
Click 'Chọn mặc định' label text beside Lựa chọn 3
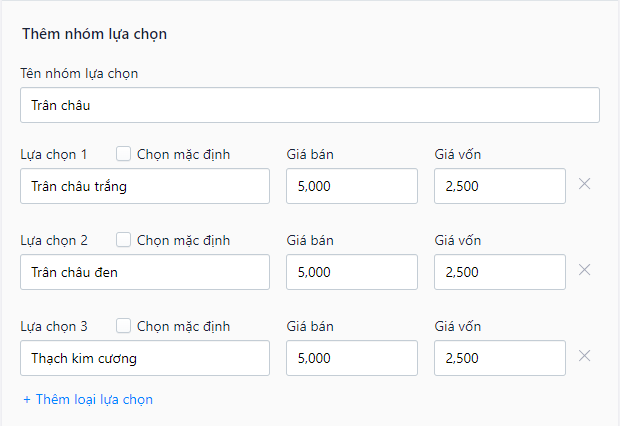[183, 326]
